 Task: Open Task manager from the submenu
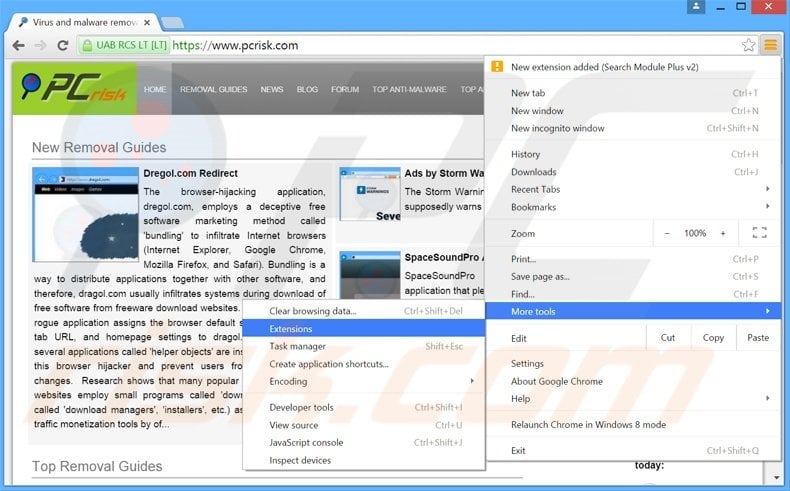364,346
